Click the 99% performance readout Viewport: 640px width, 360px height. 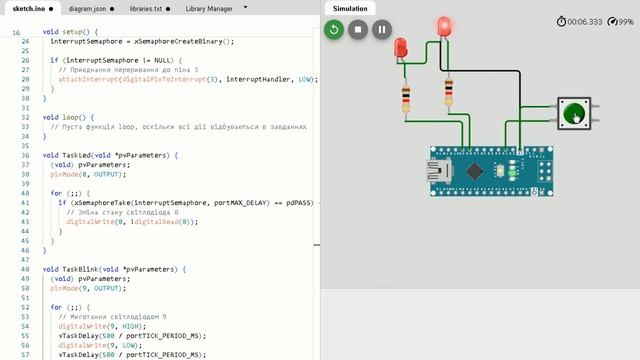point(626,22)
